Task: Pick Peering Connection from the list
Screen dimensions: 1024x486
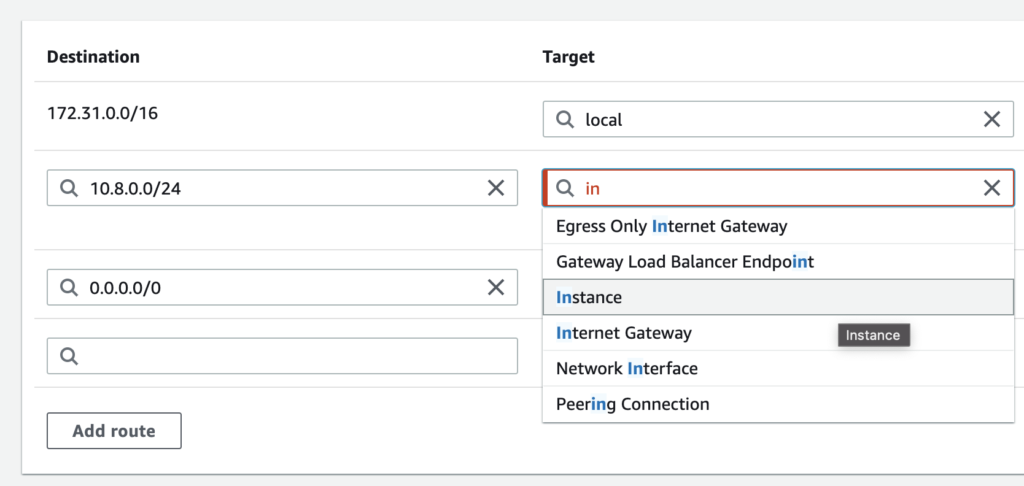Action: [x=778, y=404]
